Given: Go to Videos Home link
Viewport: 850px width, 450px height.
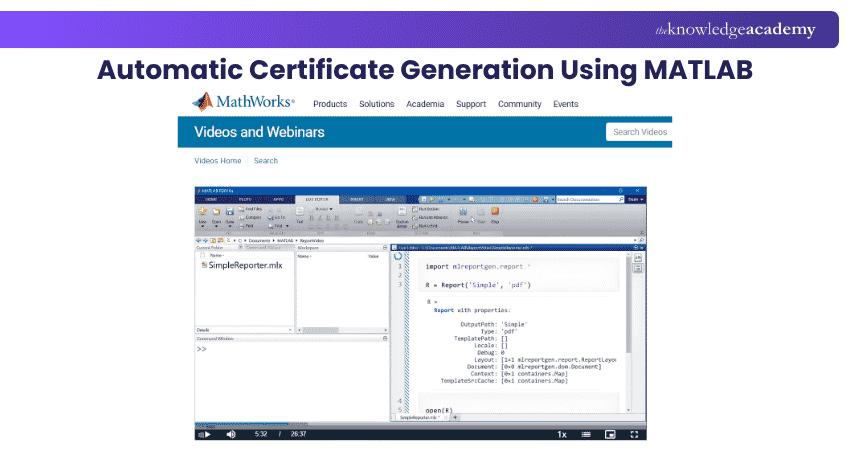Looking at the screenshot, I should 217,161.
